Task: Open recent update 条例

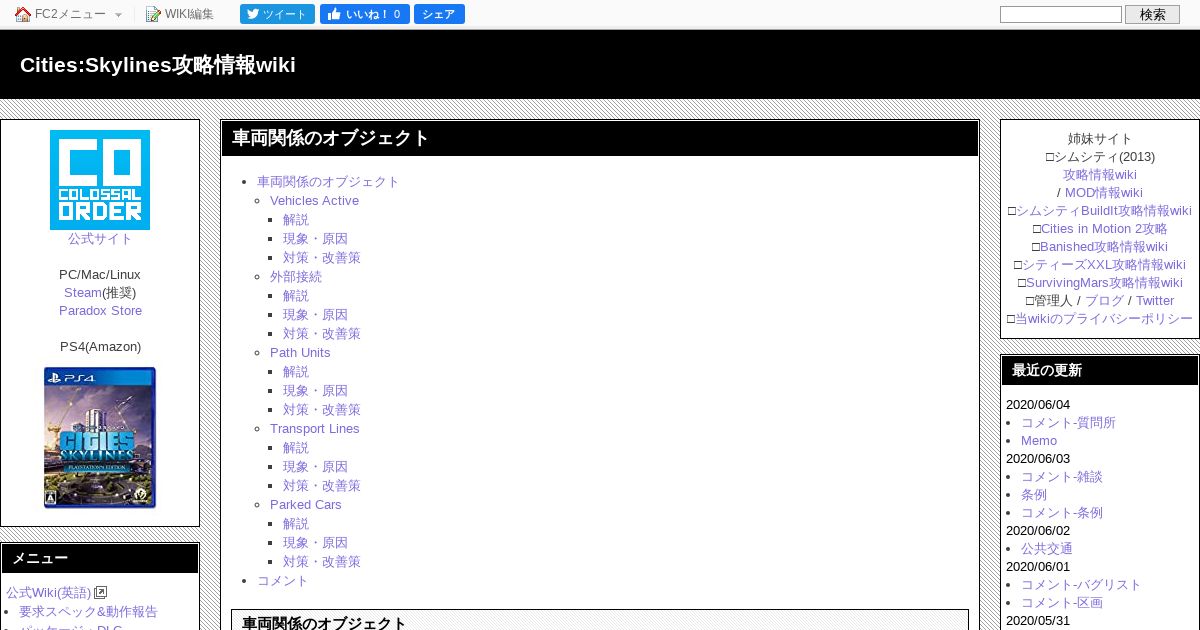Action: click(1034, 495)
